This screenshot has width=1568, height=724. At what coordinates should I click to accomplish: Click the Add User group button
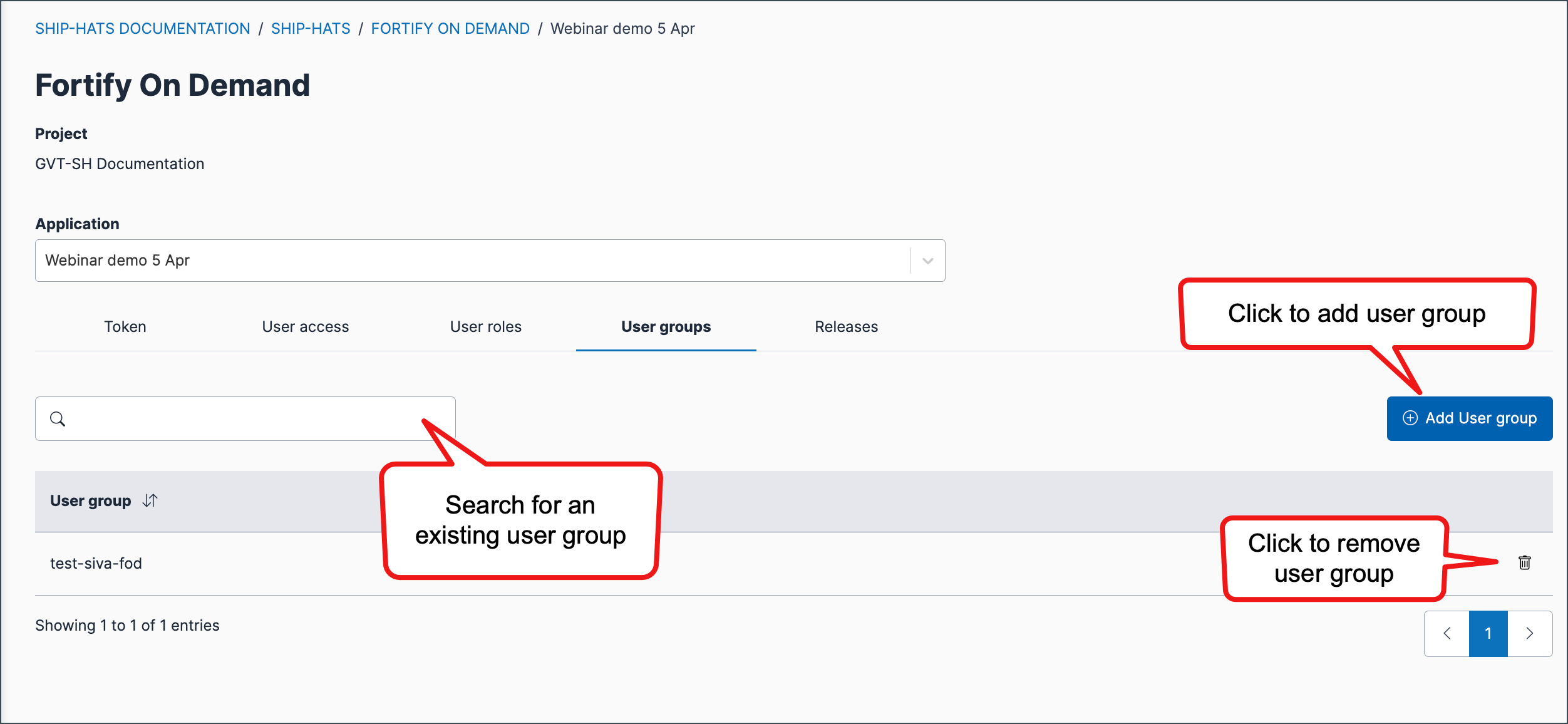click(x=1470, y=418)
